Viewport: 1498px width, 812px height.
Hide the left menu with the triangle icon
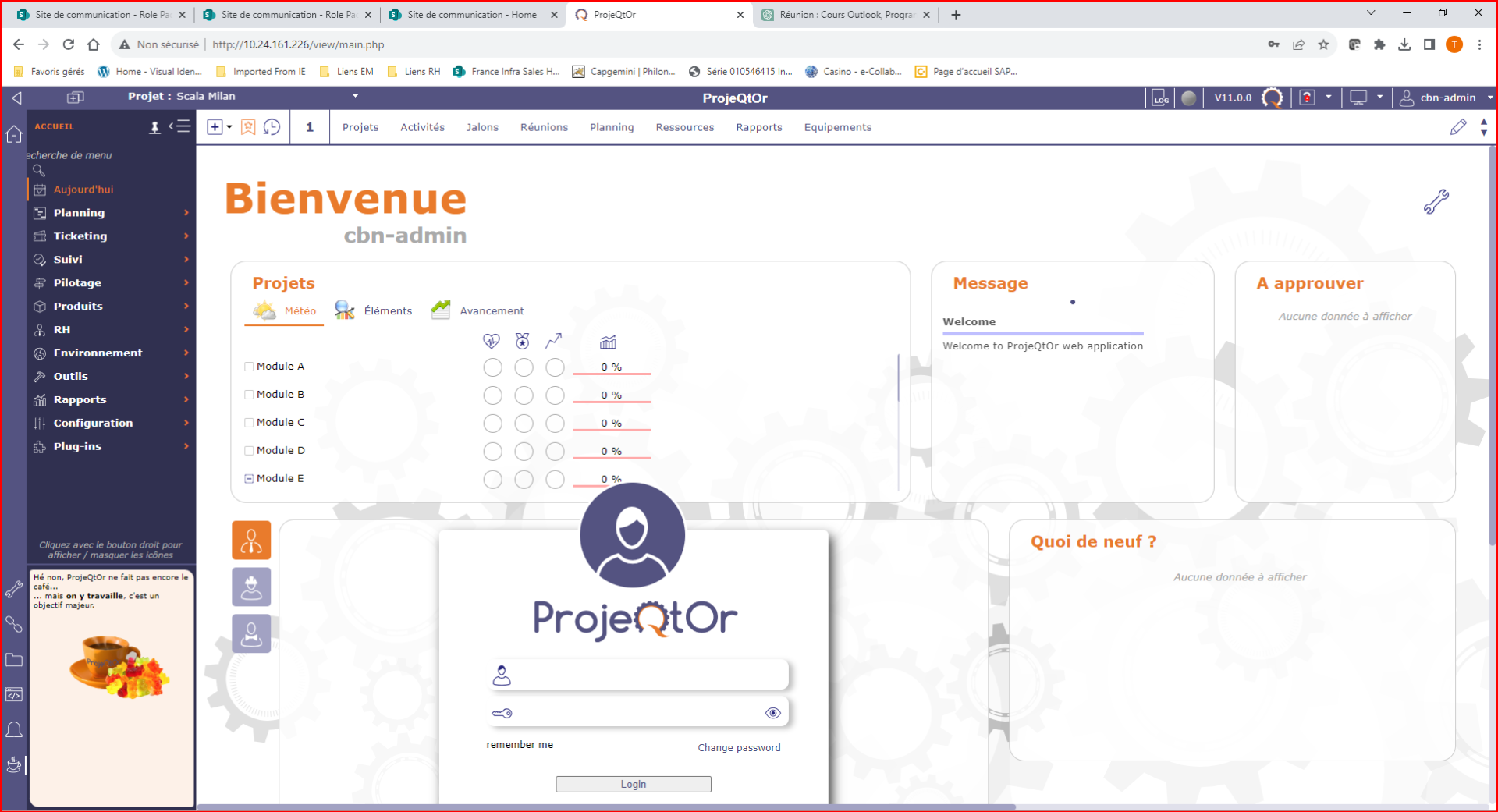coord(16,98)
